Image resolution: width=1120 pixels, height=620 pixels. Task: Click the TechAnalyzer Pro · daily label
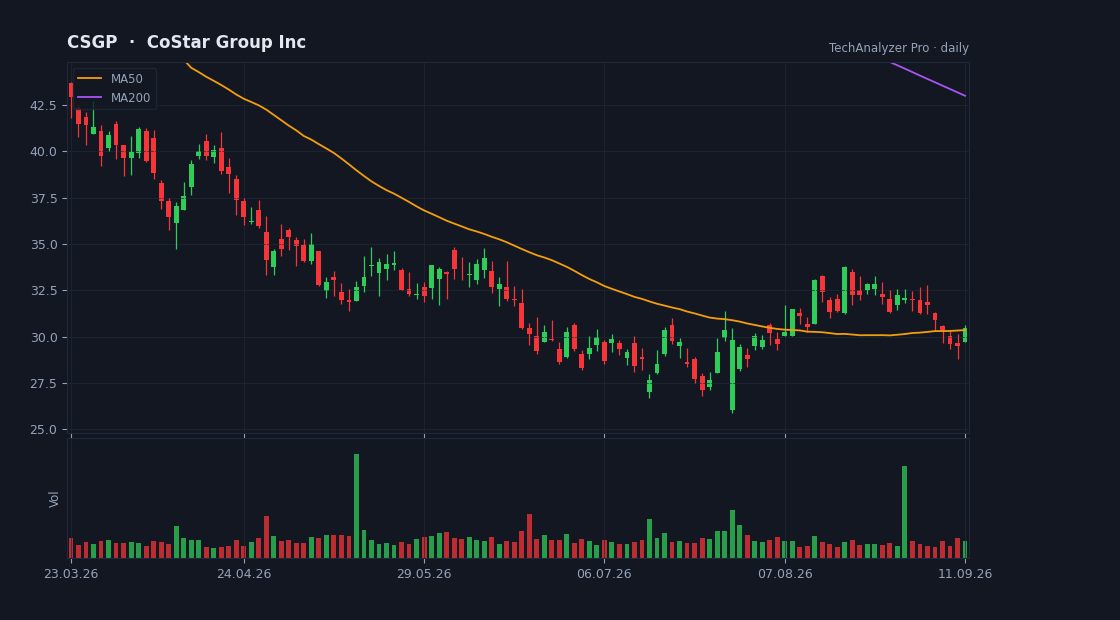coord(899,48)
